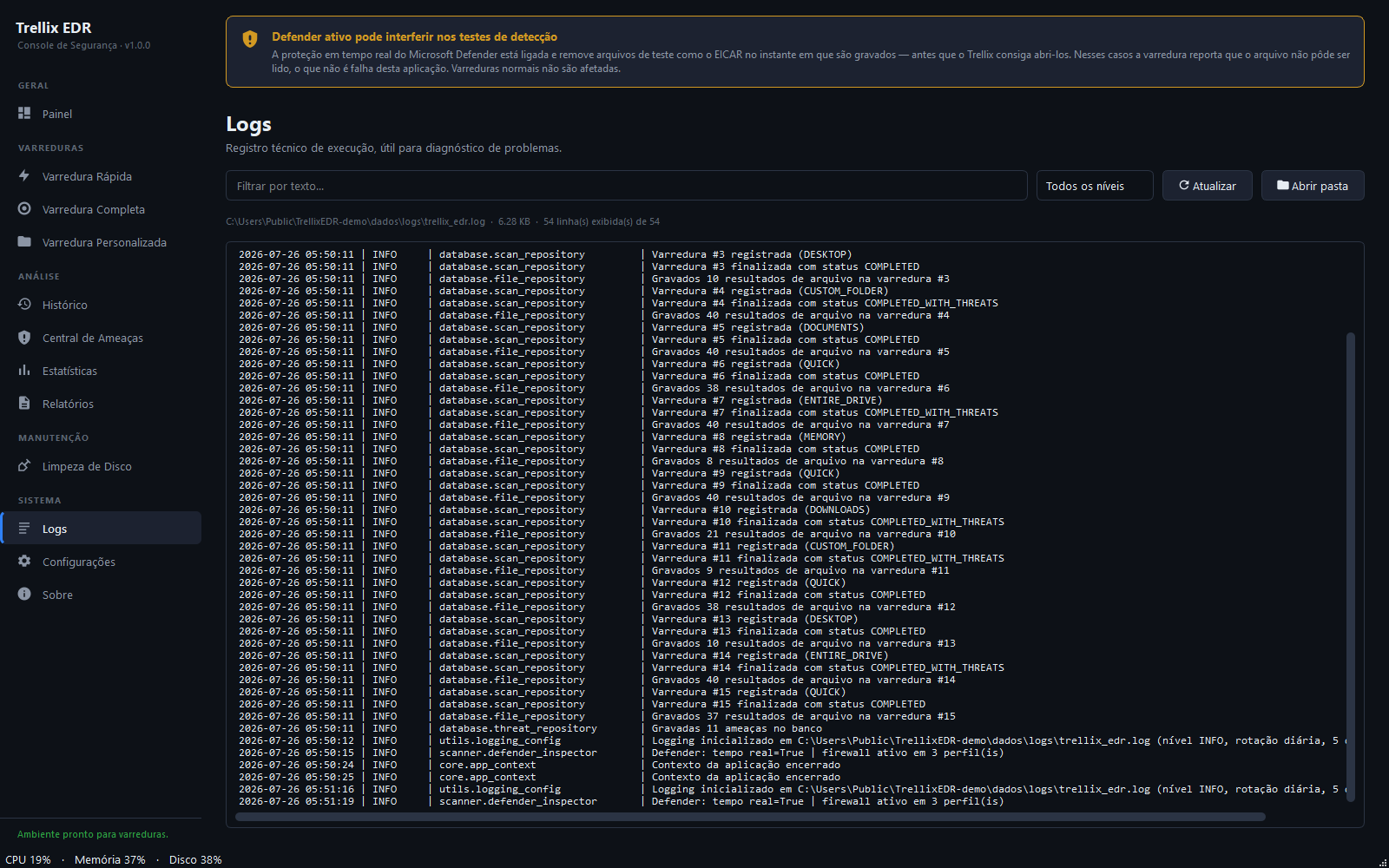The height and width of the screenshot is (868, 1389).
Task: Click the horizontal scrollbar under the log
Action: (x=751, y=817)
